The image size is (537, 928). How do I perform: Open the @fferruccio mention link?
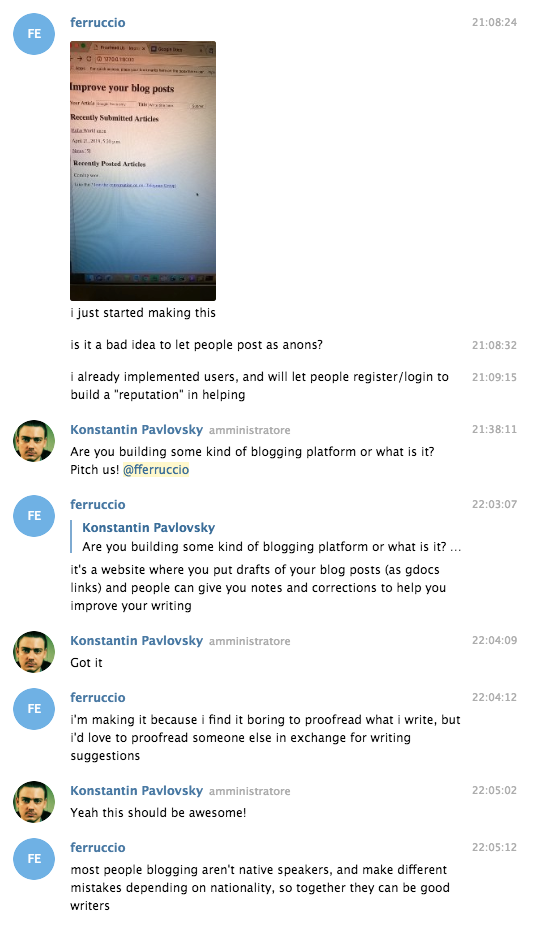(156, 470)
